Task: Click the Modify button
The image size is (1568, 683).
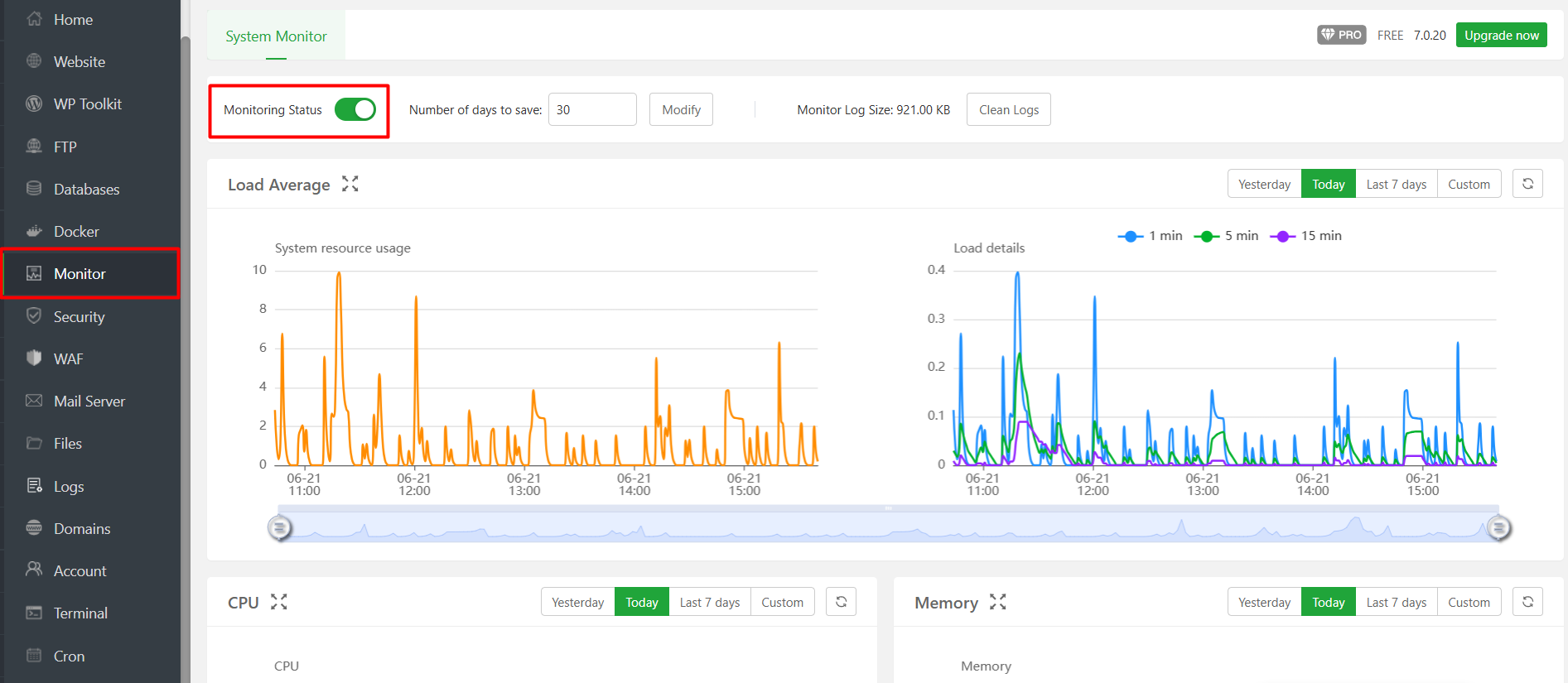Action: pyautogui.click(x=681, y=109)
